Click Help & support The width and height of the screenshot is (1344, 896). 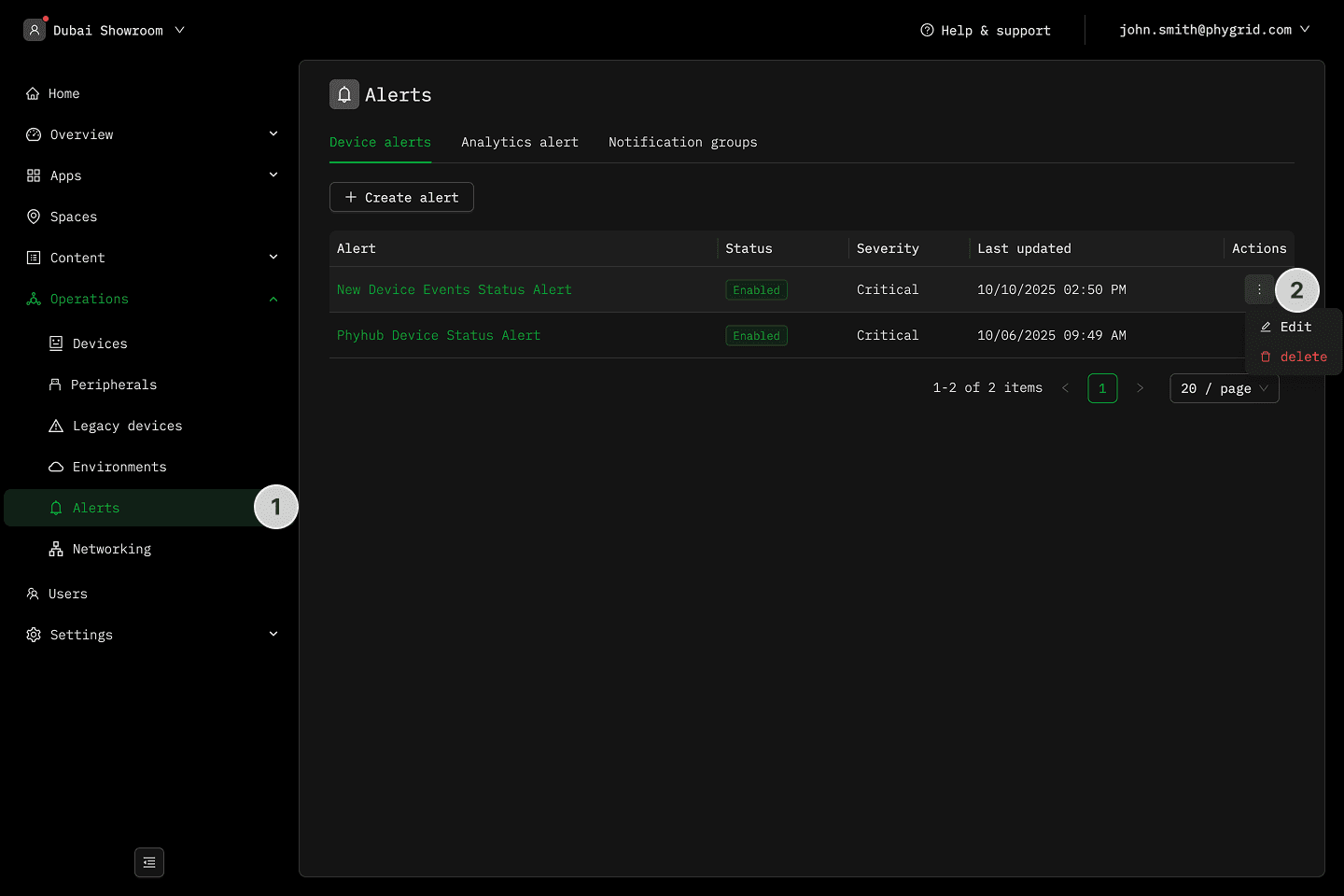(986, 30)
